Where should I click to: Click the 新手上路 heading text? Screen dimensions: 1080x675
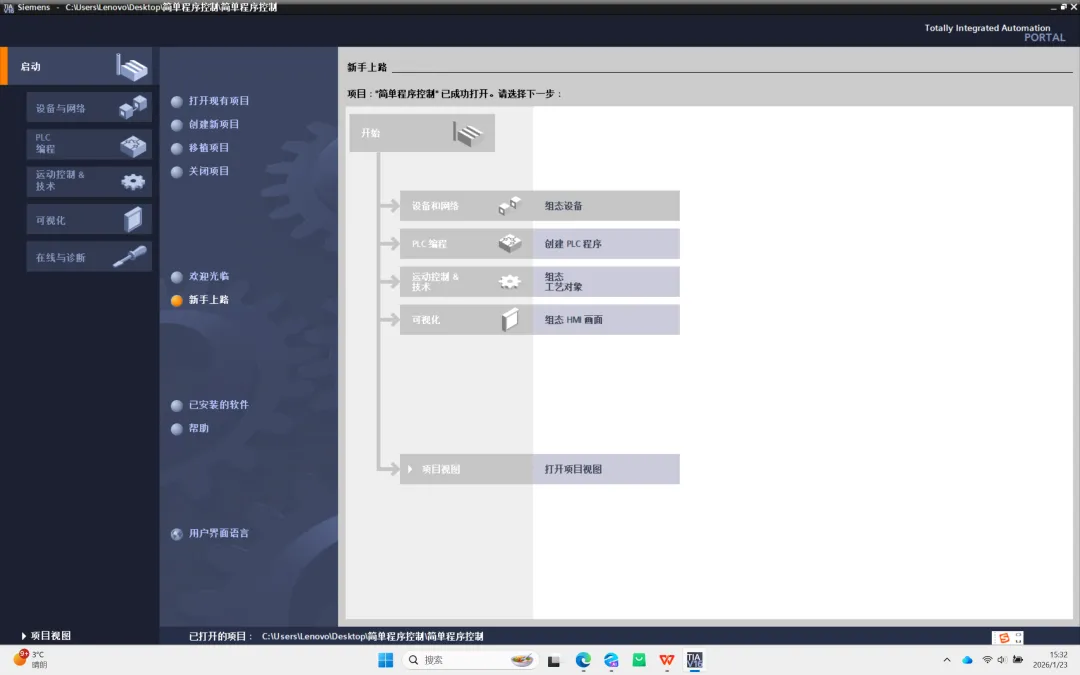[x=367, y=67]
